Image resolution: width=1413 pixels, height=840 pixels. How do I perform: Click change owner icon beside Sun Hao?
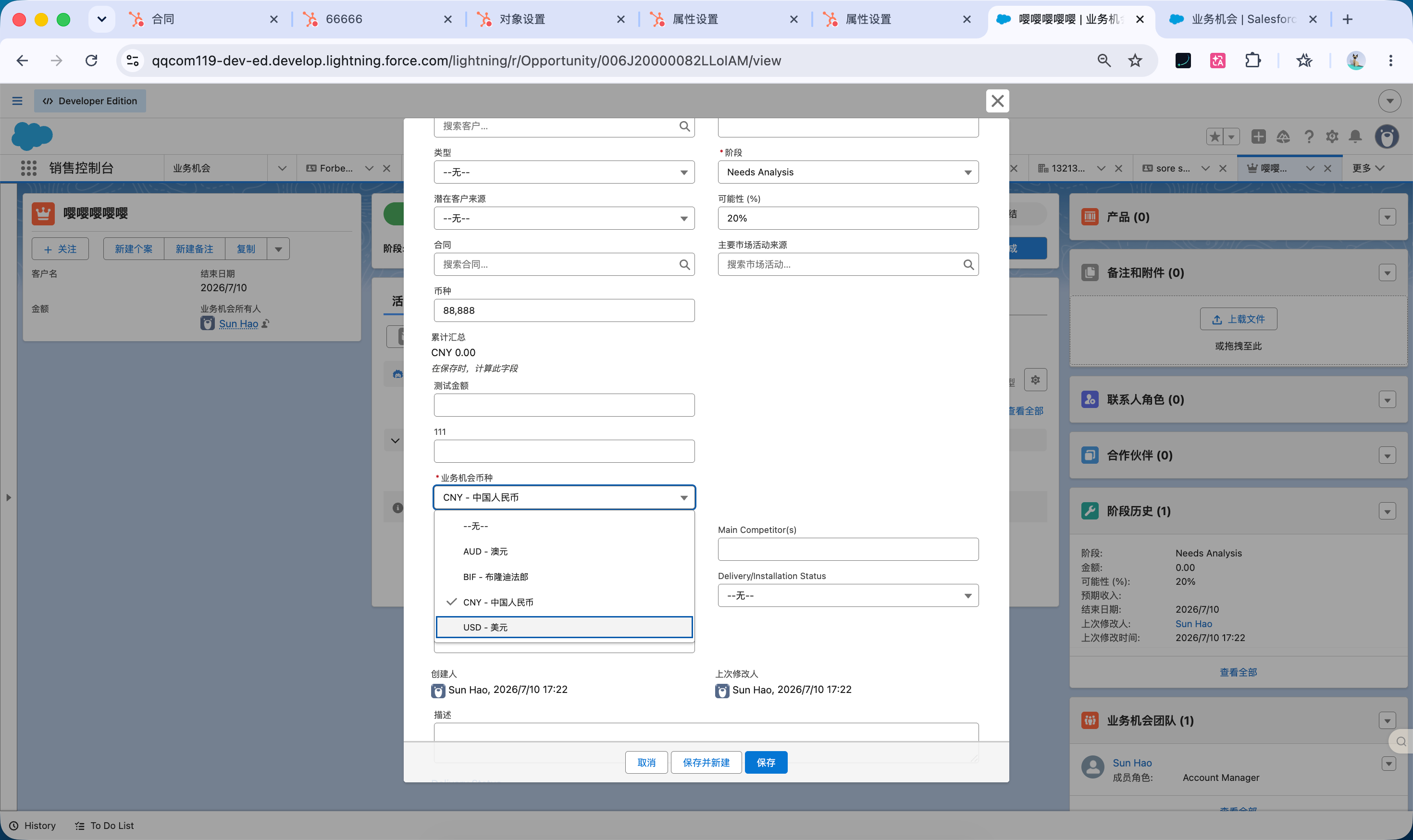click(265, 324)
